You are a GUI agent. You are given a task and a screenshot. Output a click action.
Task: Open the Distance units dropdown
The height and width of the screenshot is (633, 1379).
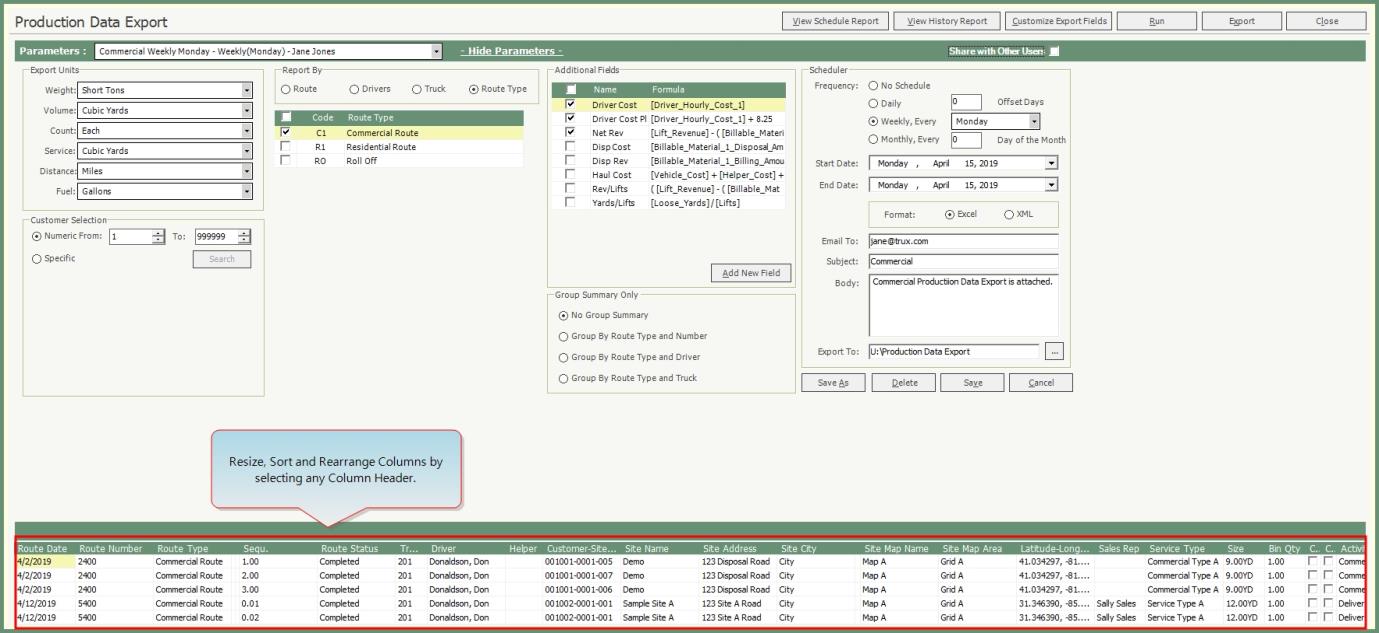248,171
